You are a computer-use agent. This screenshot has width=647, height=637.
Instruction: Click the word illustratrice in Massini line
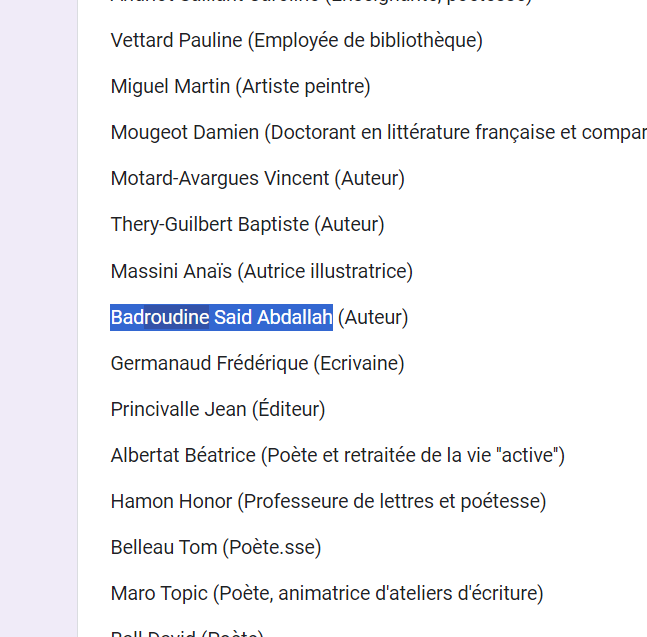click(x=359, y=271)
